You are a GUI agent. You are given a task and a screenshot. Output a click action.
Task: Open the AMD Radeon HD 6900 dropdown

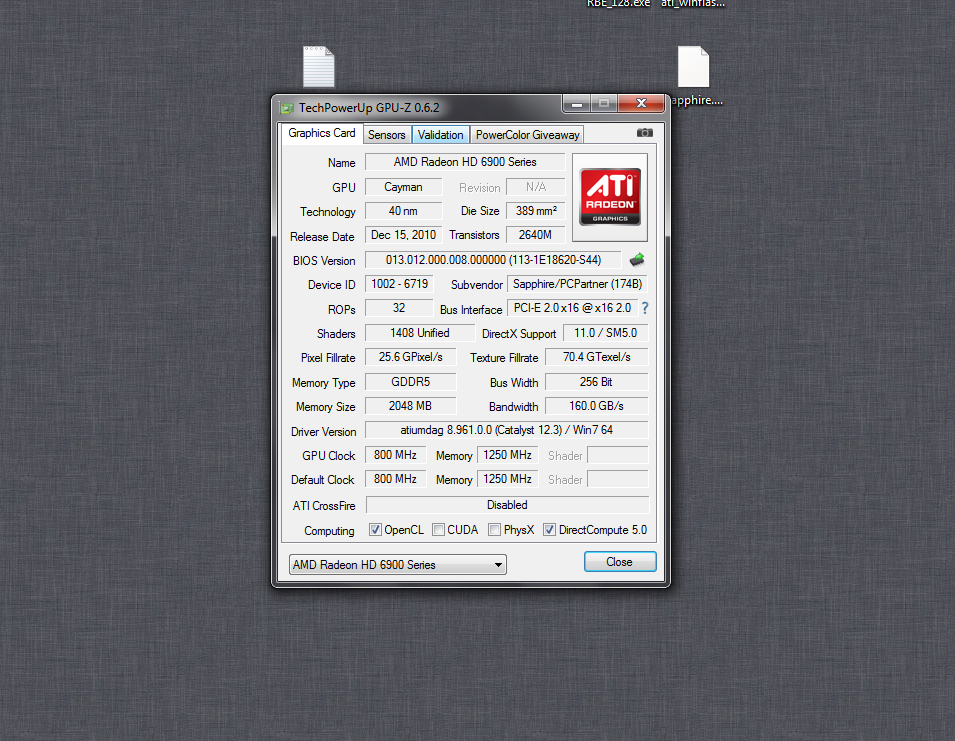398,564
